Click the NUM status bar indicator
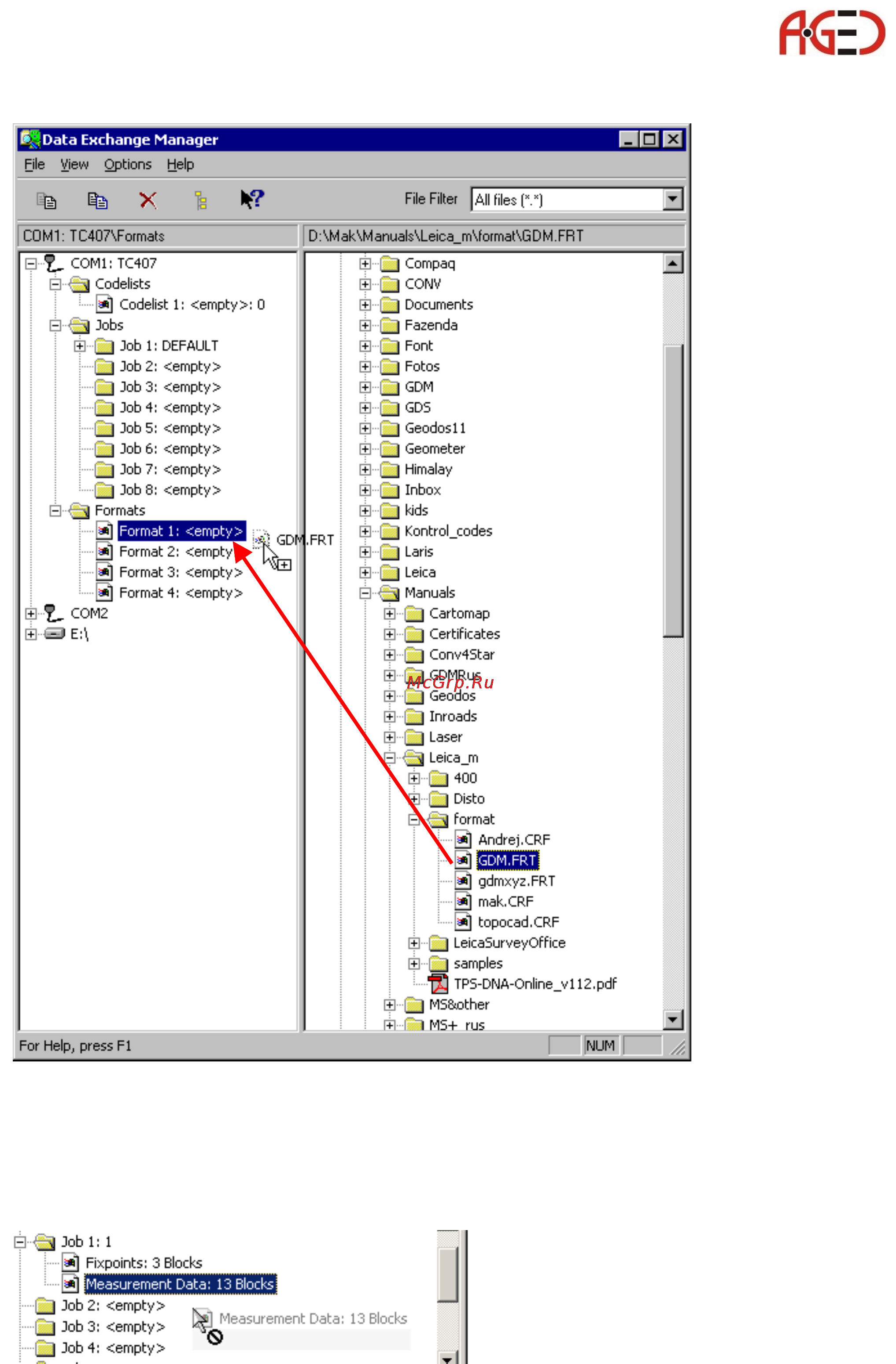Image resolution: width=896 pixels, height=1364 pixels. point(601,1046)
